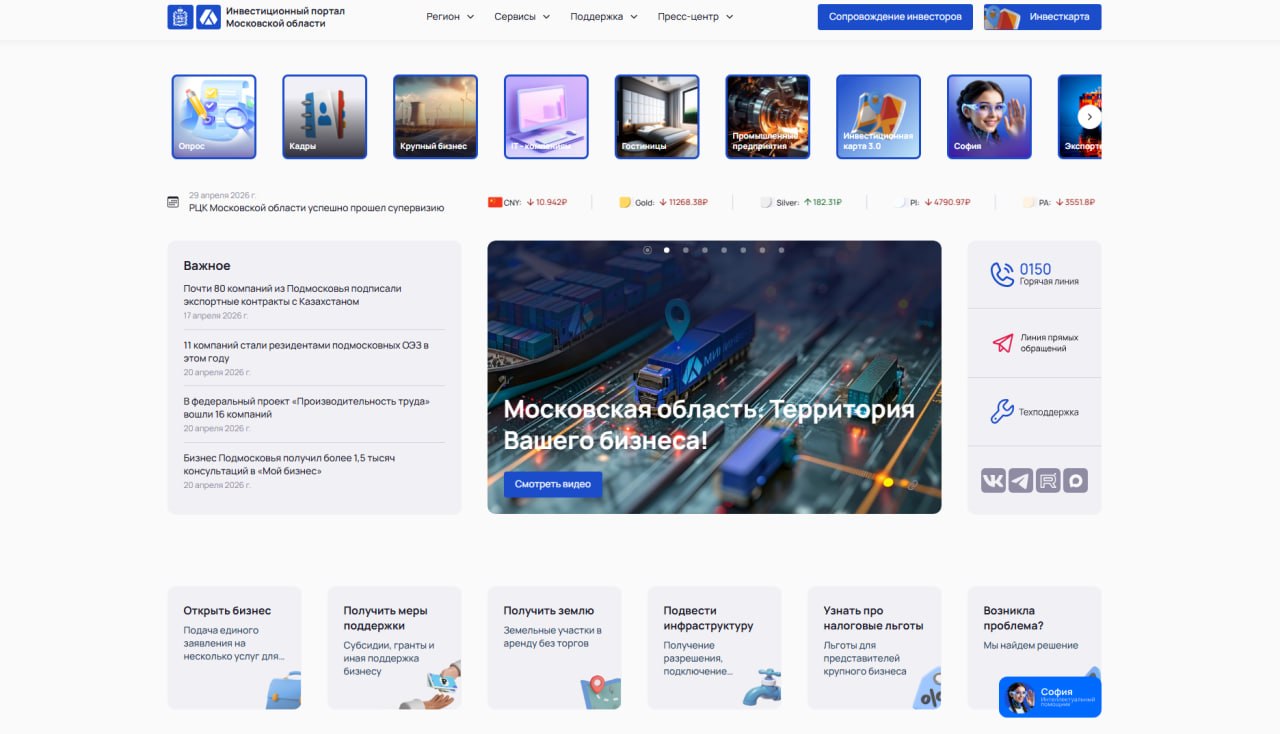The image size is (1280, 734).
Task: Click the red paper plane Линия прямых обращений icon
Action: (1002, 343)
